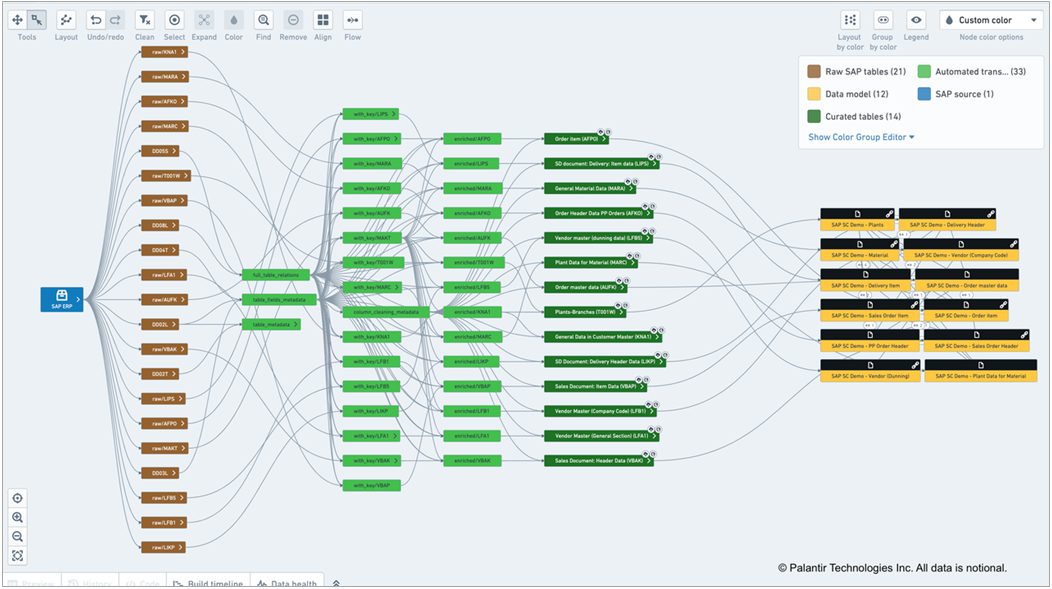Apply Layout by color

click(850, 20)
